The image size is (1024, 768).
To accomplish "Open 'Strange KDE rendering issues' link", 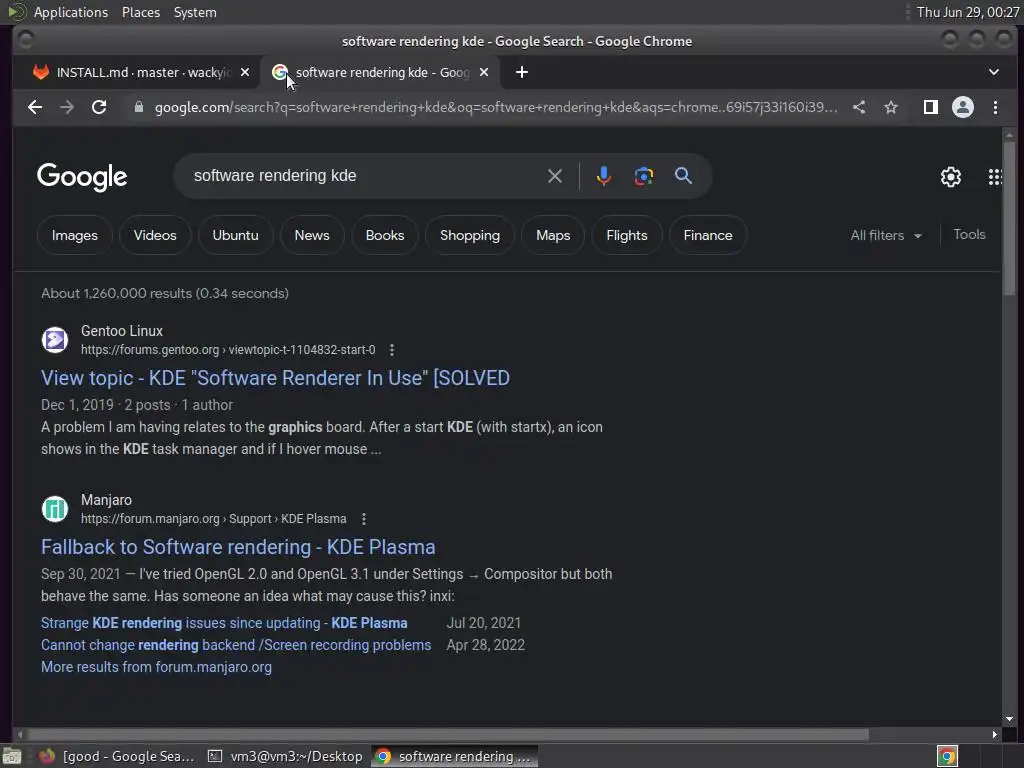I will [224, 623].
